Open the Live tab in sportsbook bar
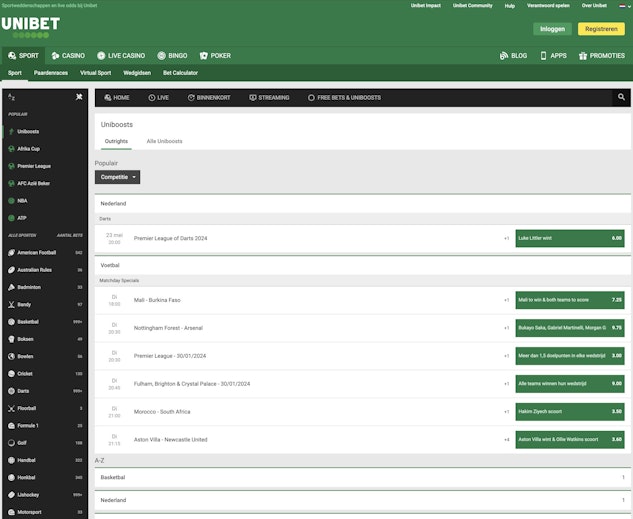Image resolution: width=633 pixels, height=519 pixels. click(x=159, y=98)
